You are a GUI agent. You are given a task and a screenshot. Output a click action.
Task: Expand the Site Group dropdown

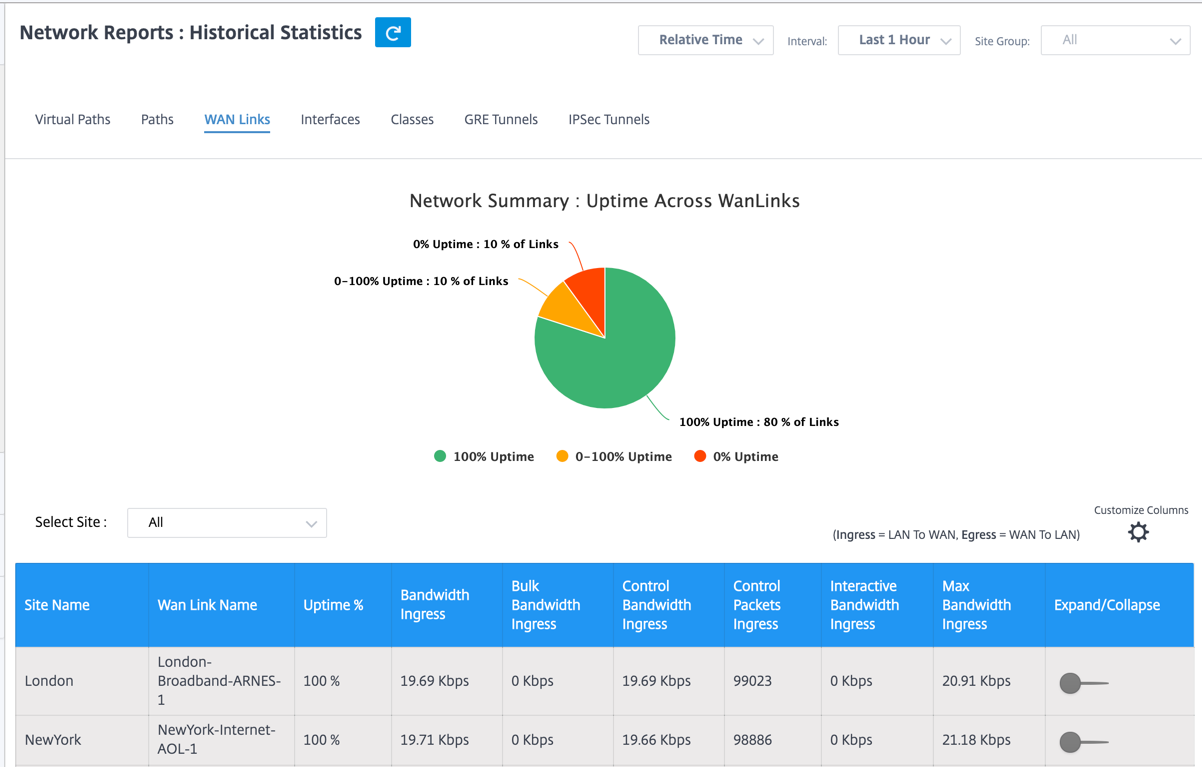coord(1115,40)
